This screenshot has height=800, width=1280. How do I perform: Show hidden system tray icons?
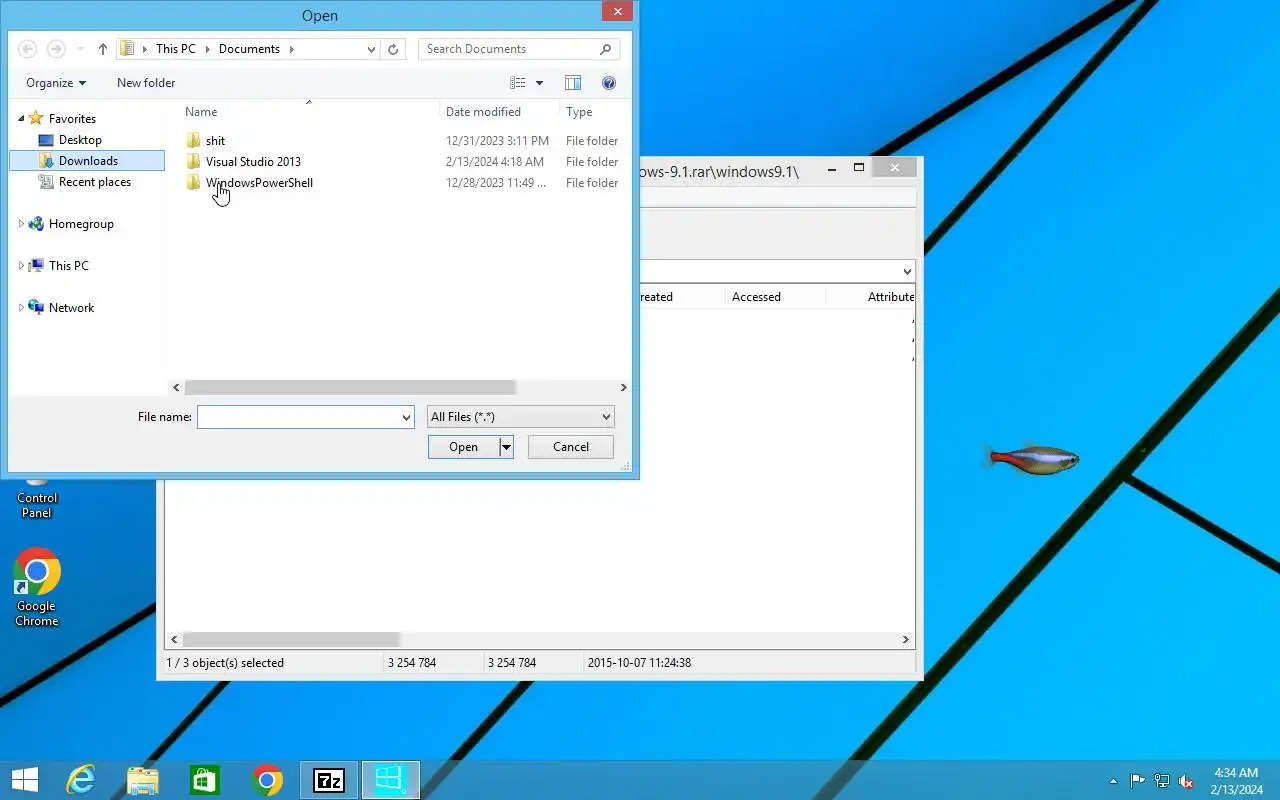coord(1113,781)
